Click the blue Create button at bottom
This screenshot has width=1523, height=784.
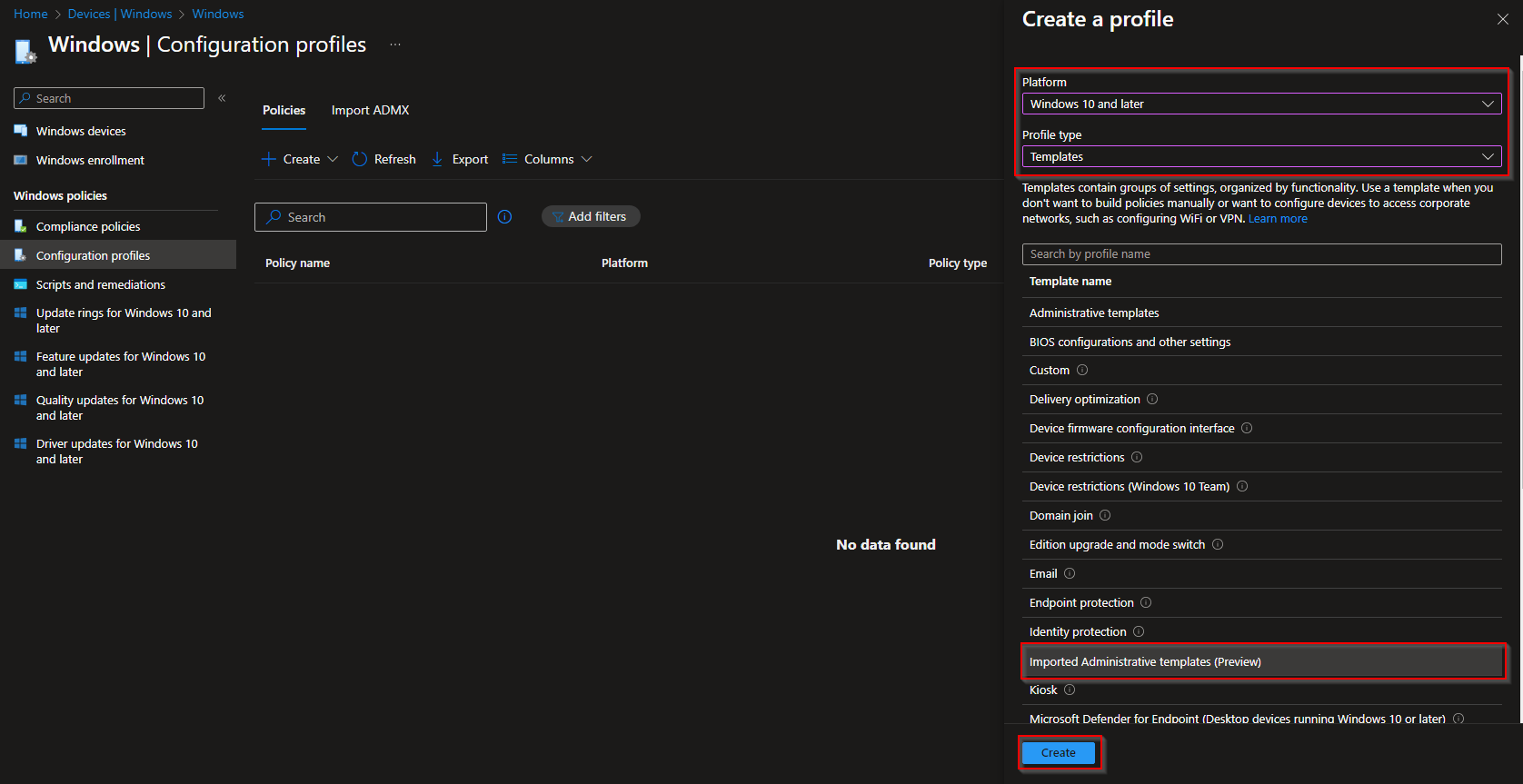tap(1059, 753)
